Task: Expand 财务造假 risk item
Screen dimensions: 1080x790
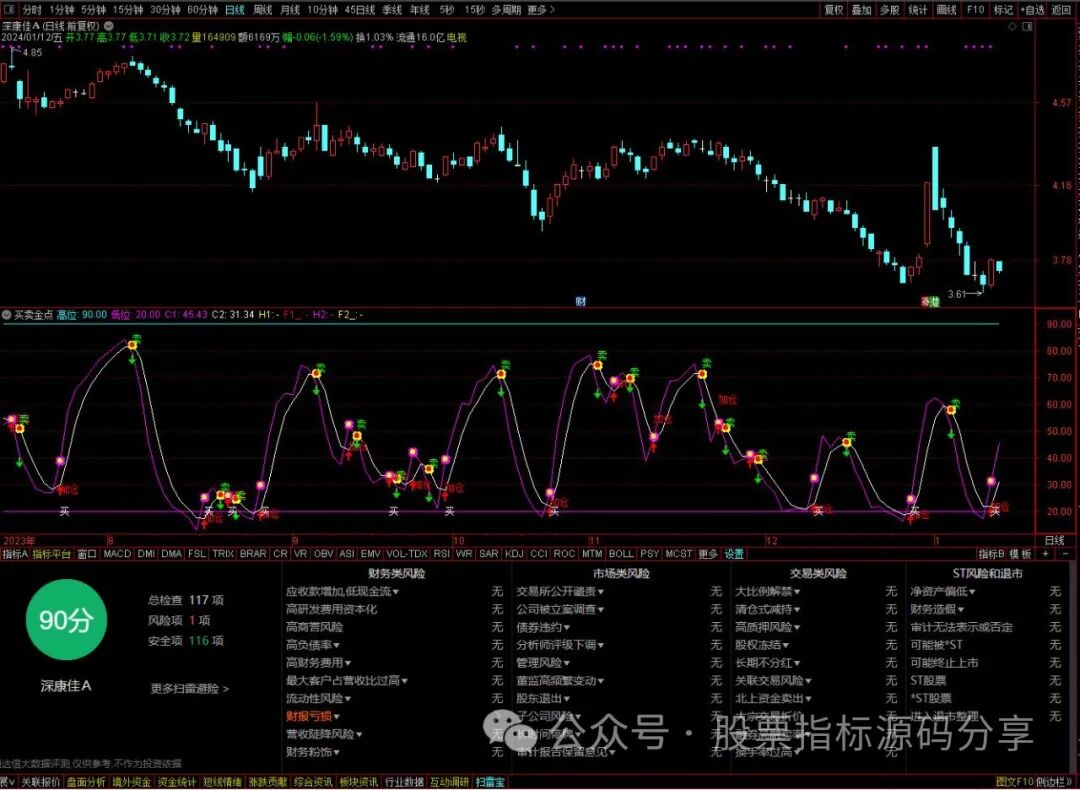Action: click(x=937, y=609)
